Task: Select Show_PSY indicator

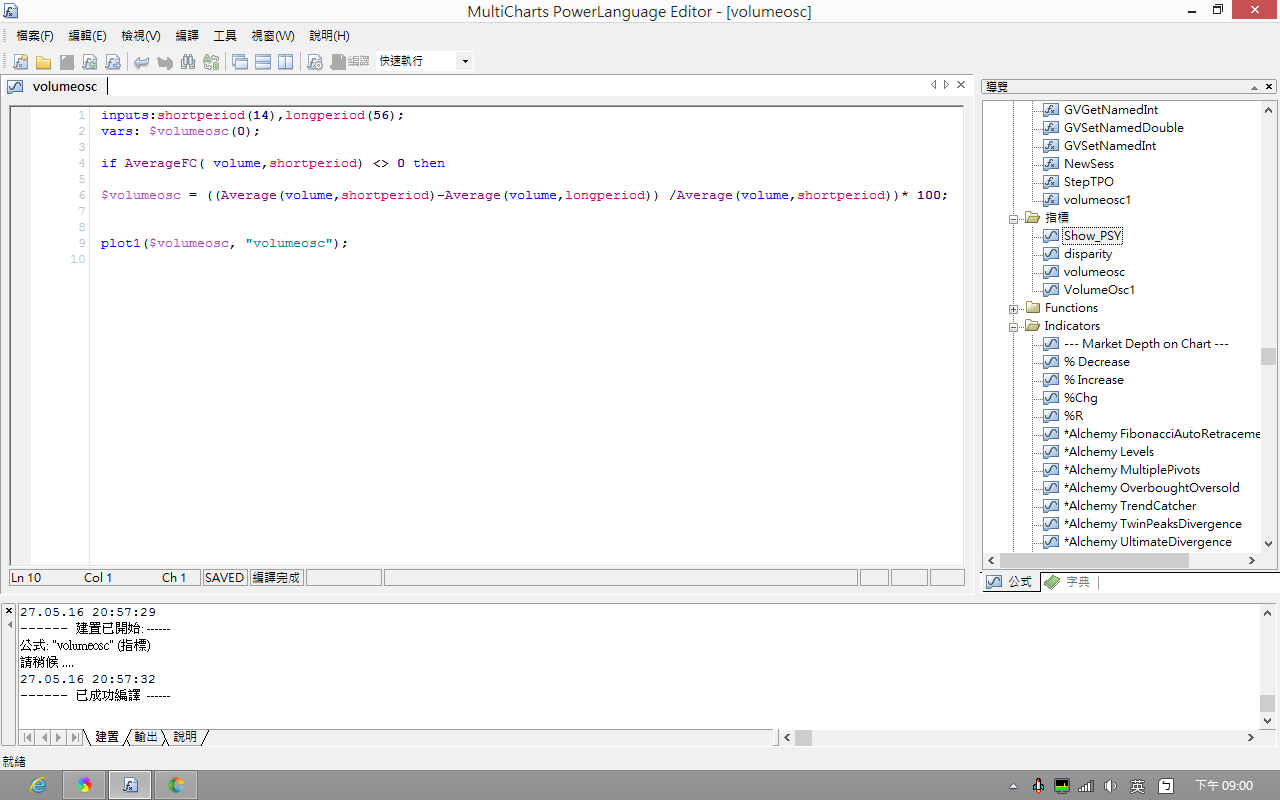Action: [1092, 236]
